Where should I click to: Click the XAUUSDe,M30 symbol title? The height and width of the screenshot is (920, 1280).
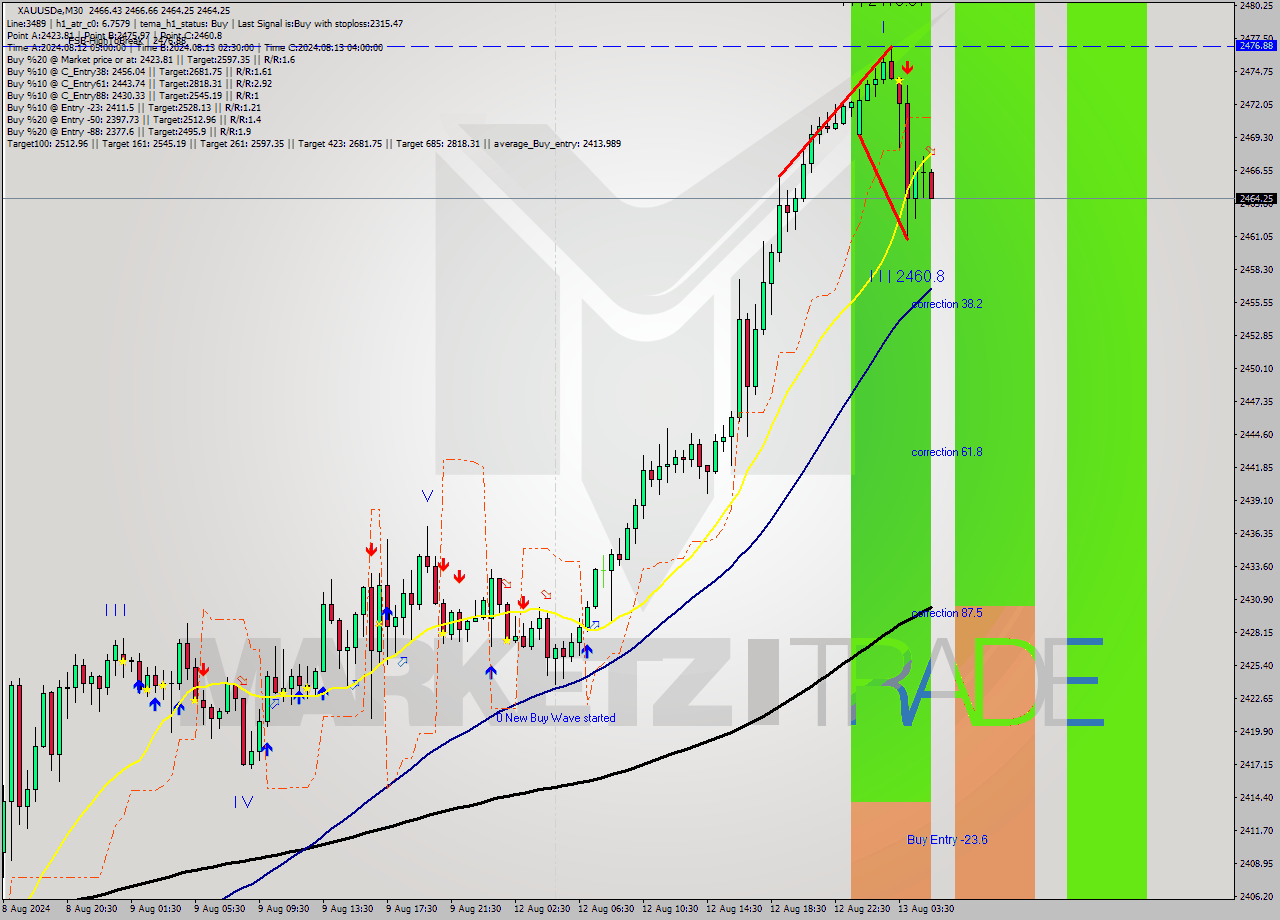pos(51,10)
